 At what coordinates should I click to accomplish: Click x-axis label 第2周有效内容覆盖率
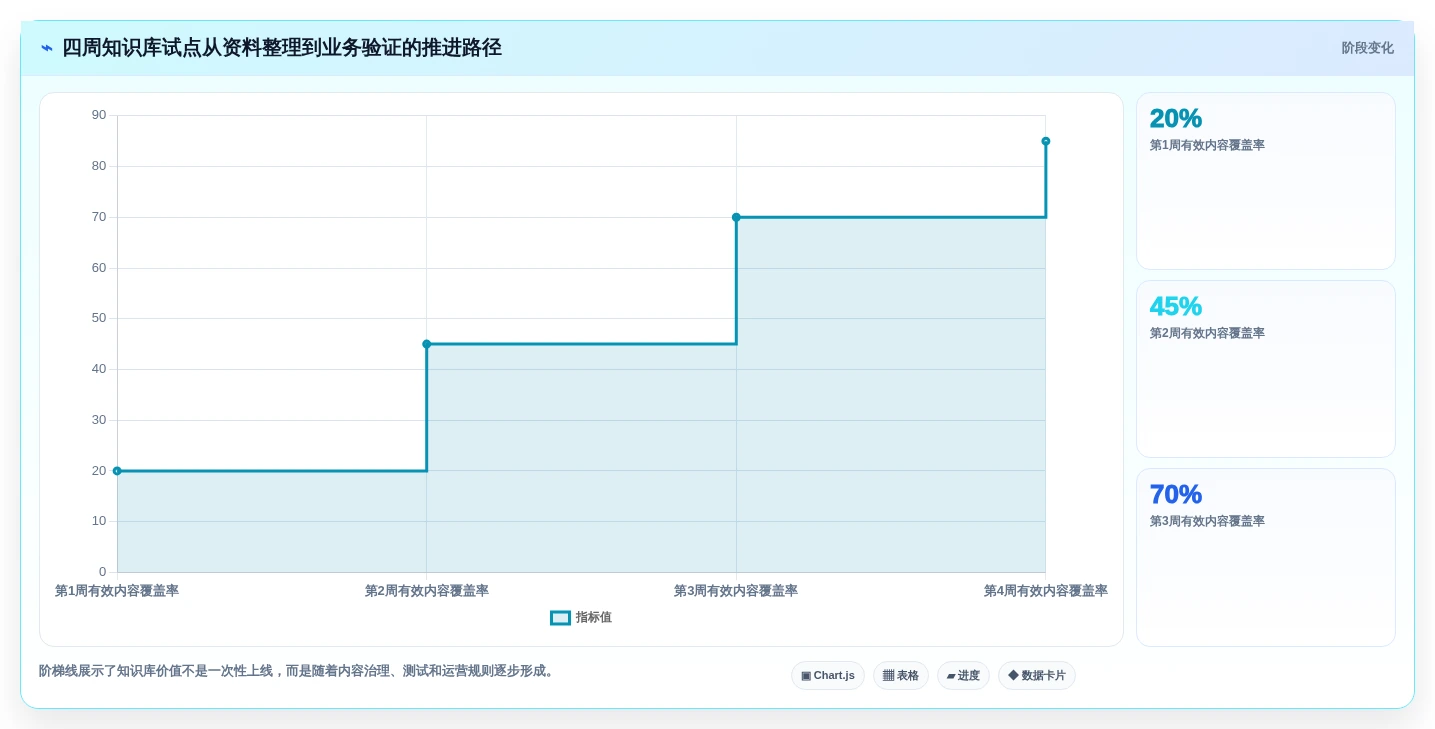(427, 591)
